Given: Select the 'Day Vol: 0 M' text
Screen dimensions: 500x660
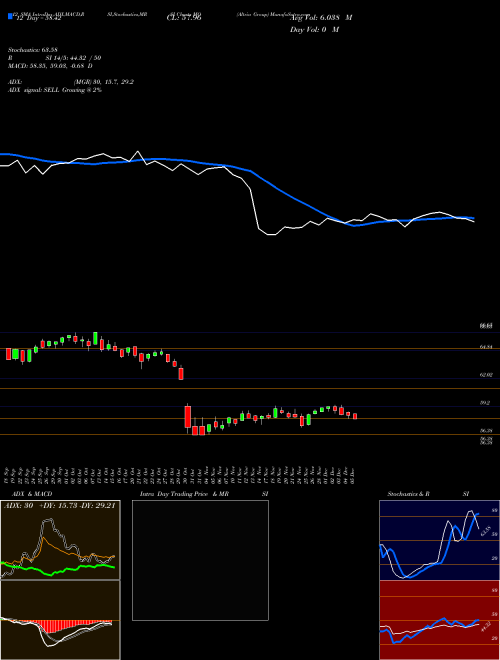Looking at the screenshot, I should tap(314, 29).
